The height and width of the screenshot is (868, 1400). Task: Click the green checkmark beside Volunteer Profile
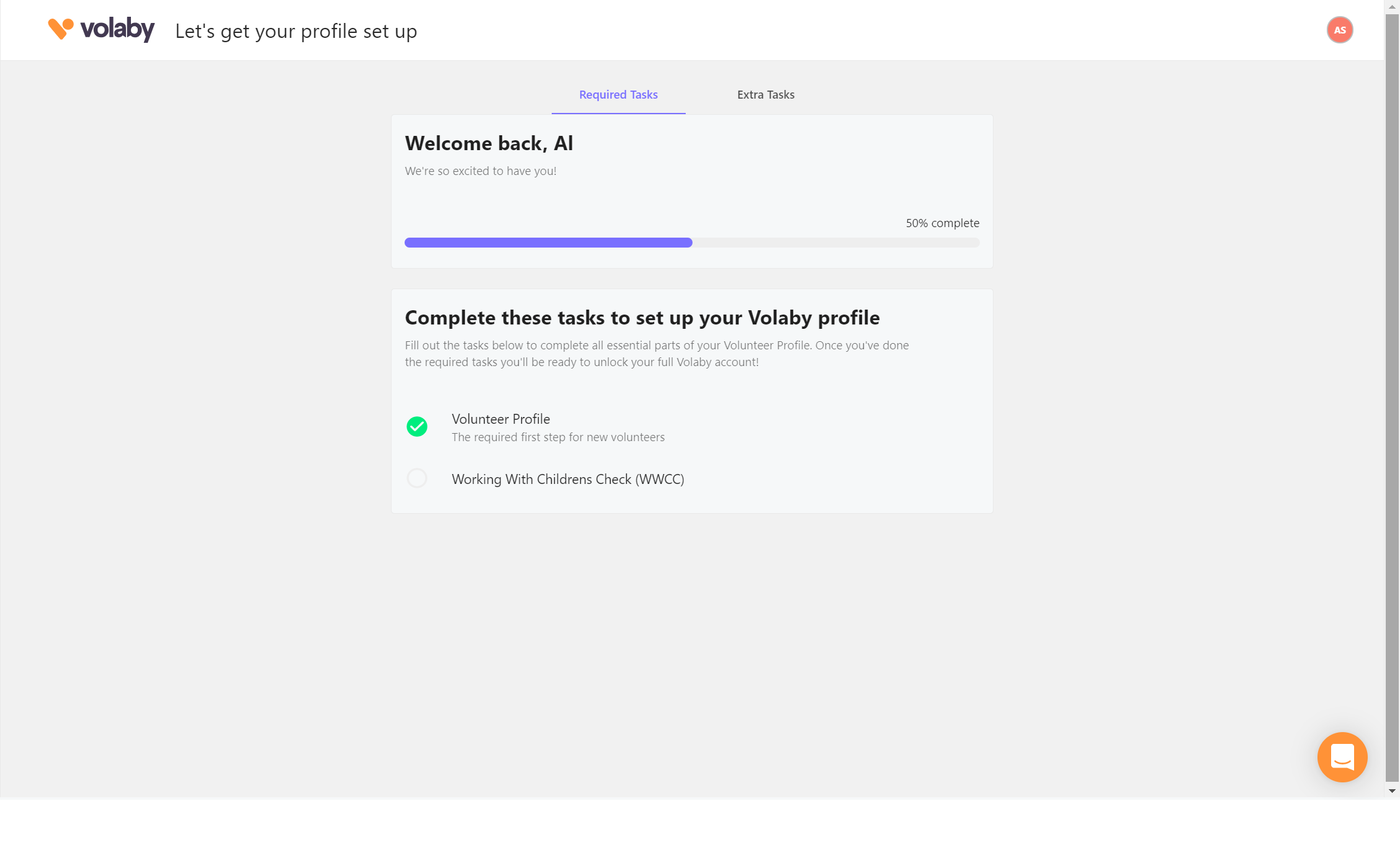416,426
